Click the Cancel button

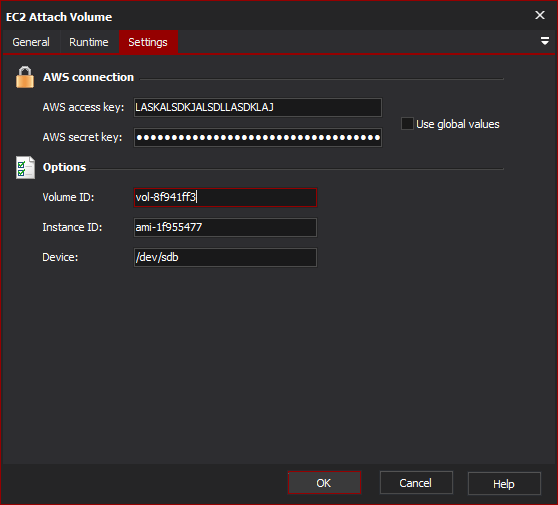416,483
